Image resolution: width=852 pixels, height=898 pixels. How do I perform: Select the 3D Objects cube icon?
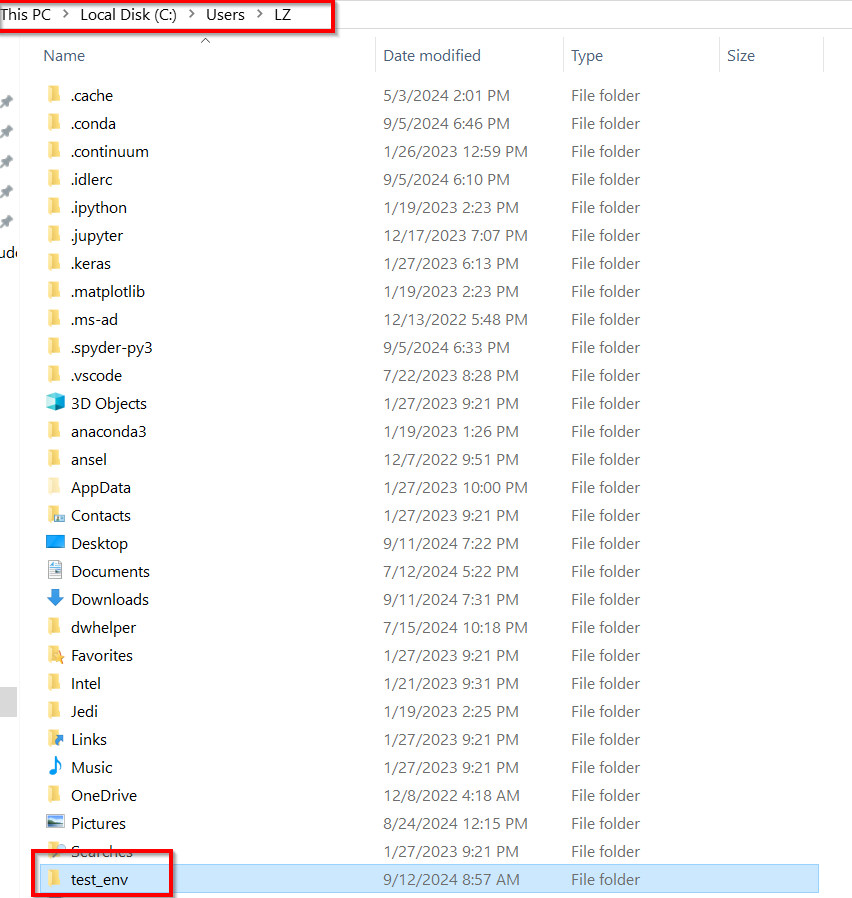[55, 403]
